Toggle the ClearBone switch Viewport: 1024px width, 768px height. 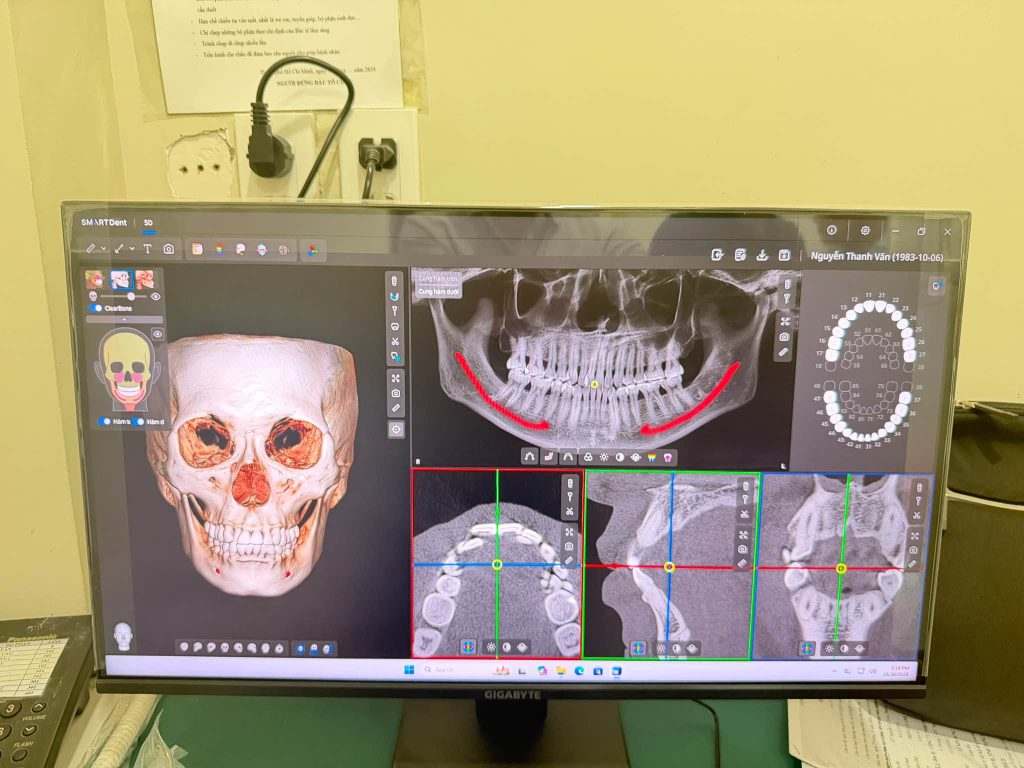click(x=97, y=308)
